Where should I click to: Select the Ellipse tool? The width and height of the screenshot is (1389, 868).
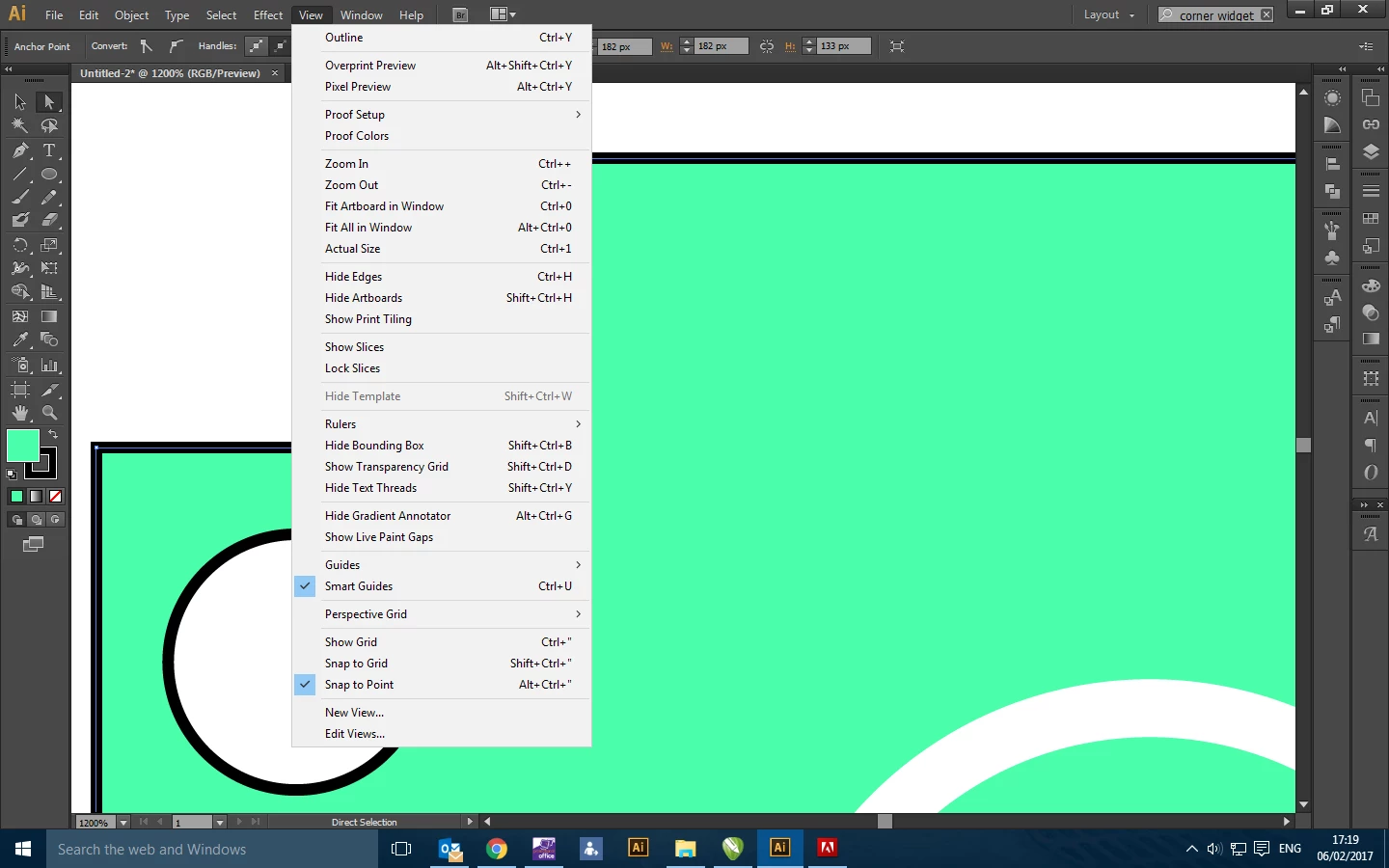click(49, 175)
